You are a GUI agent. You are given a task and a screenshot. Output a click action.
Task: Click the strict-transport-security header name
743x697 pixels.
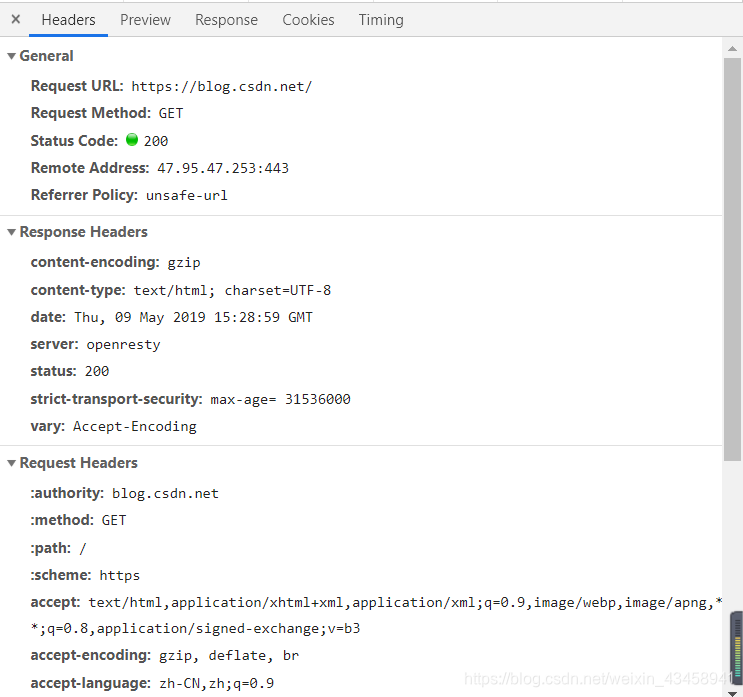117,399
